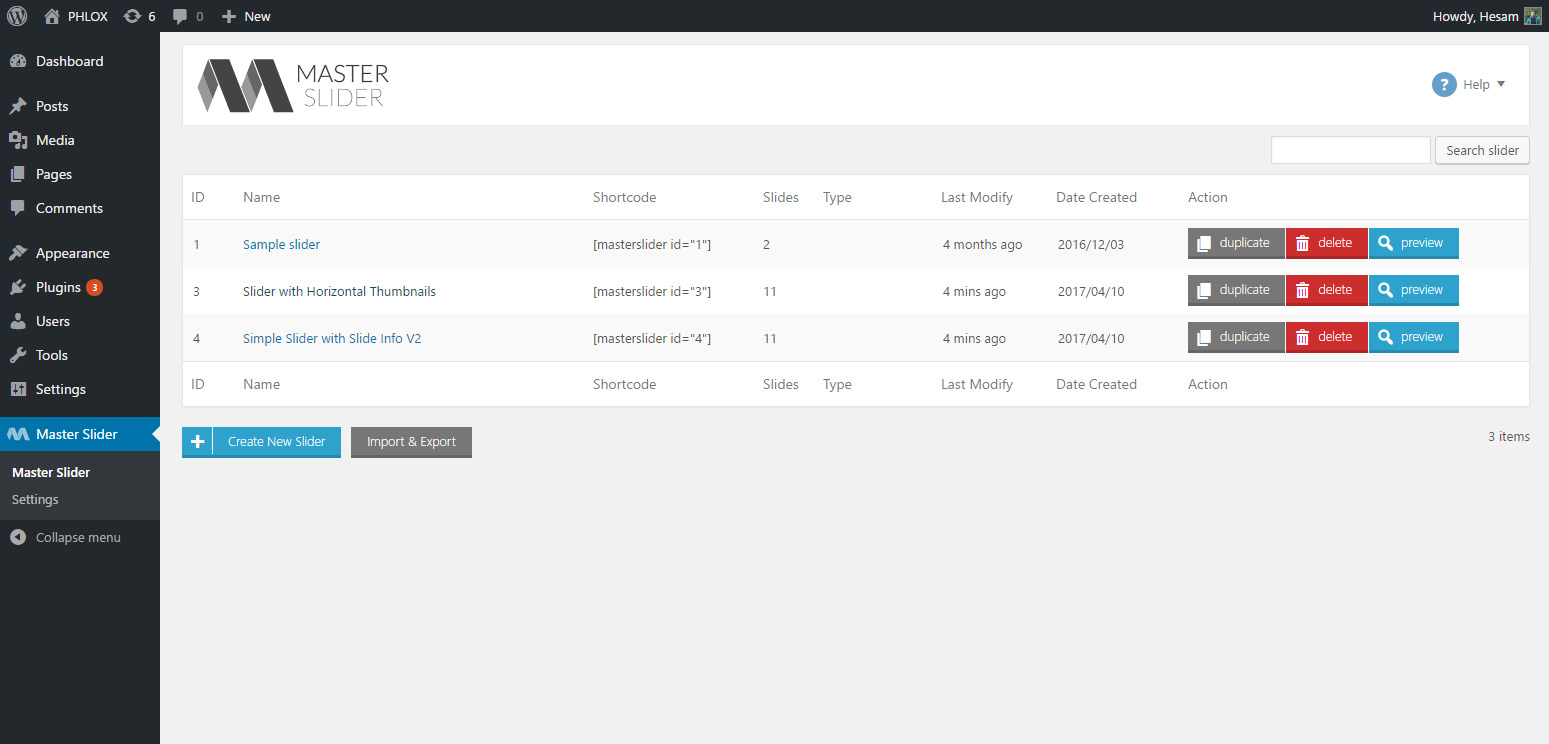Go to Dashboard in the sidebar
The image size is (1549, 744).
80,61
